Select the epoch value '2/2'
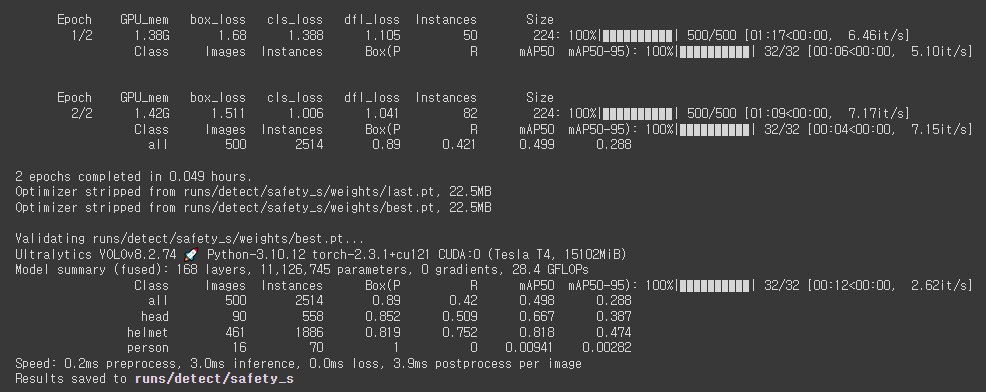This screenshot has width=986, height=392. click(82, 113)
